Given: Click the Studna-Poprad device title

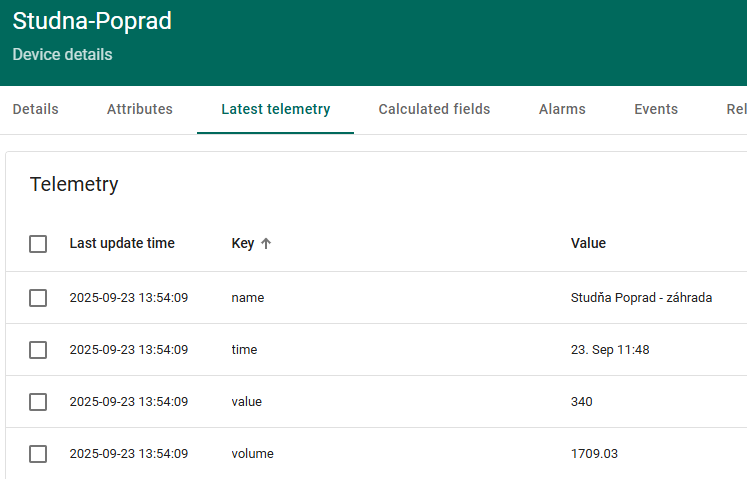Looking at the screenshot, I should tap(92, 21).
